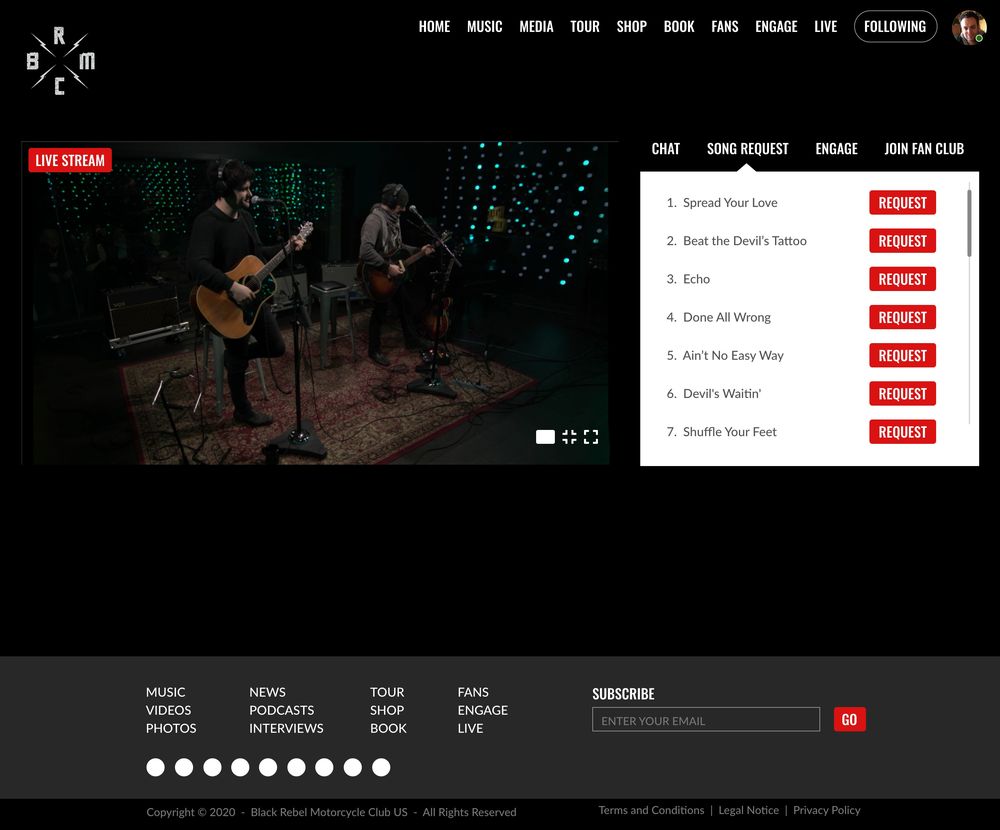Open Privacy Policy link
Screen dimensions: 1000x830
pyautogui.click(x=827, y=810)
